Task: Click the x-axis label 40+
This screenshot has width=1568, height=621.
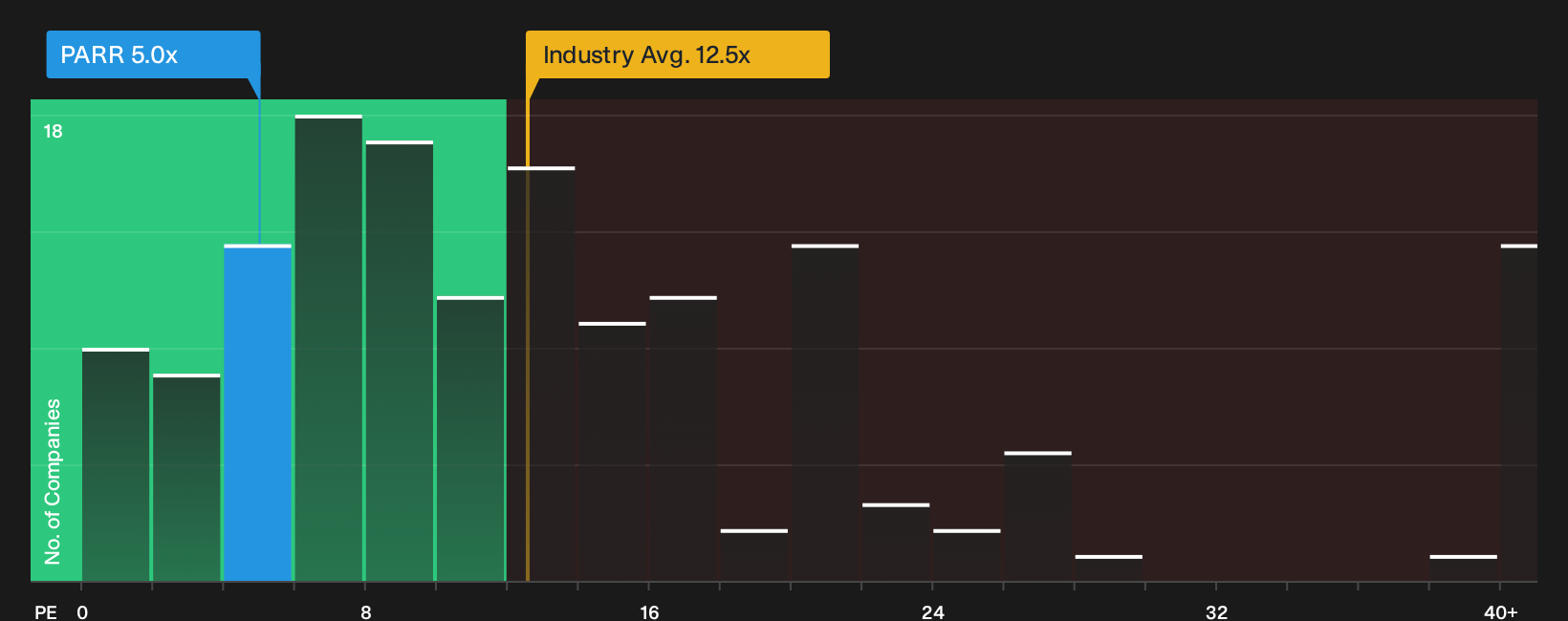Action: pos(1501,611)
